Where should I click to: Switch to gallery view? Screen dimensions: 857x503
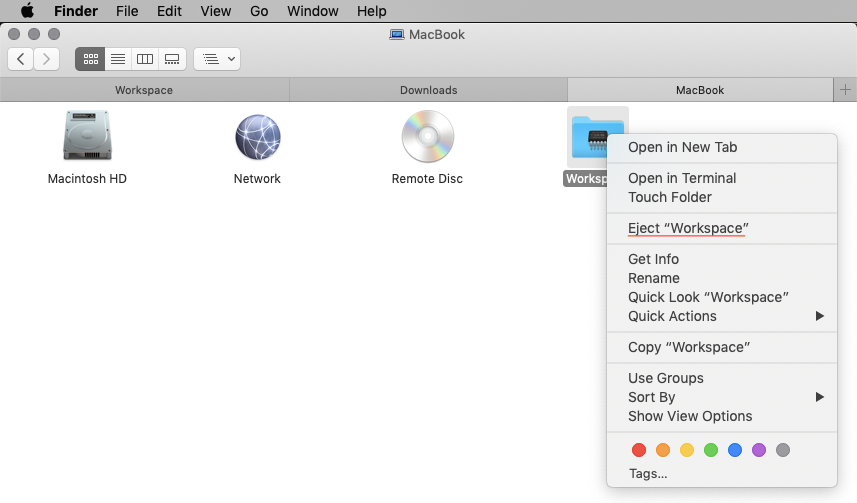[x=172, y=59]
